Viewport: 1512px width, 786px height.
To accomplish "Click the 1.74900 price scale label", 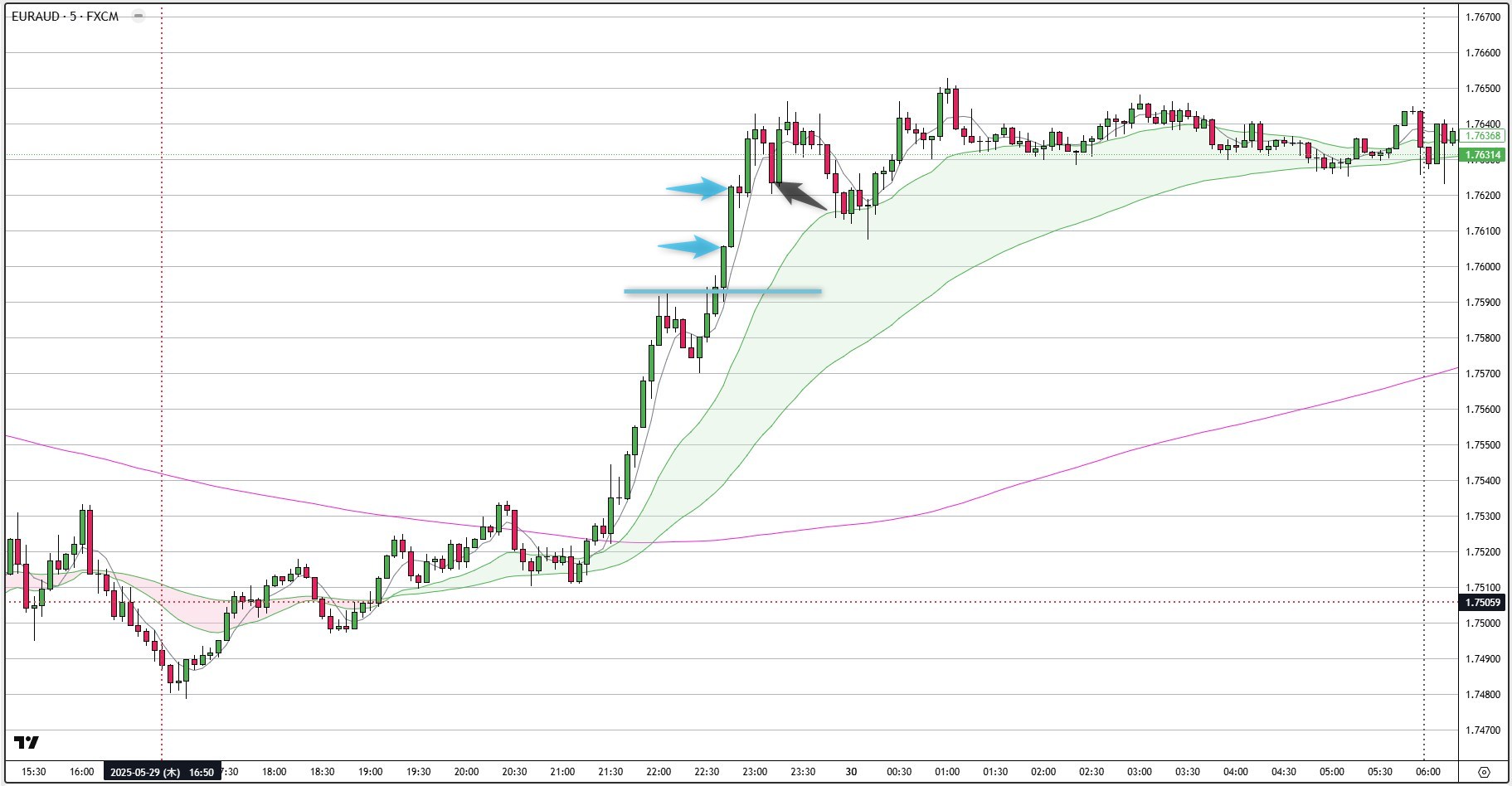I will pos(1483,659).
